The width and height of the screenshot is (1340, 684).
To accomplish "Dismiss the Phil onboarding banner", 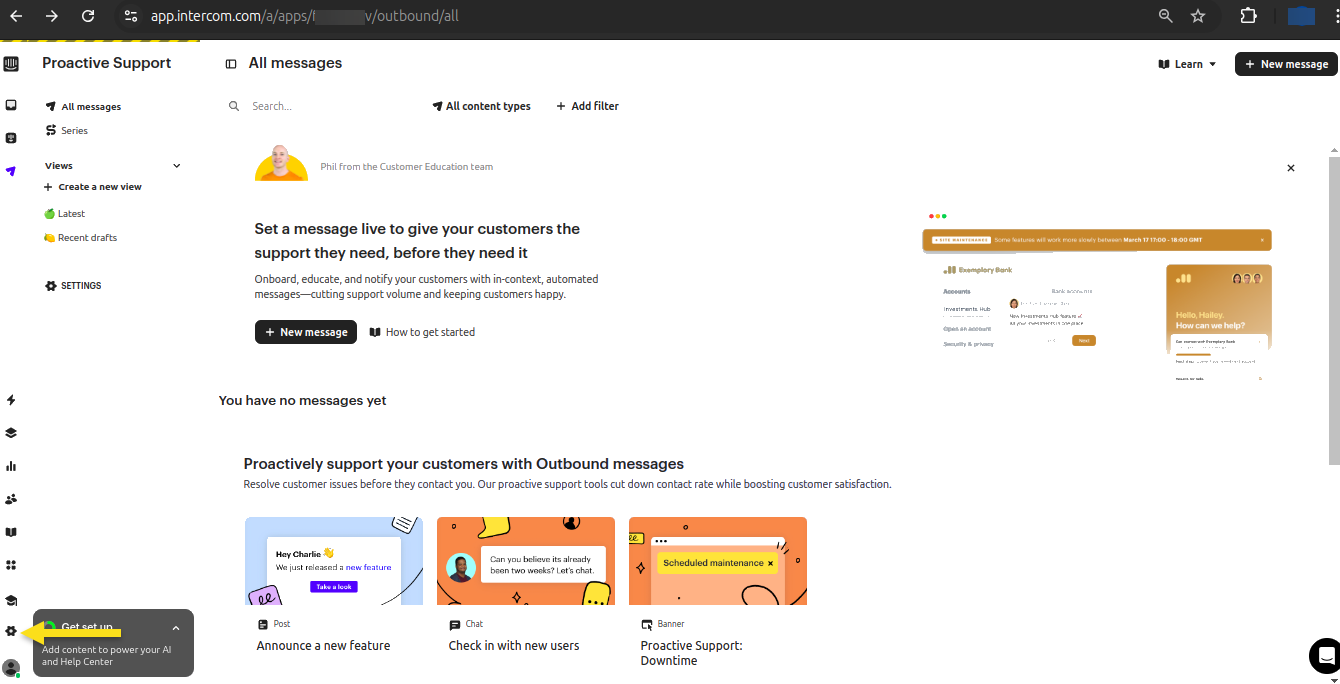I will click(x=1291, y=168).
